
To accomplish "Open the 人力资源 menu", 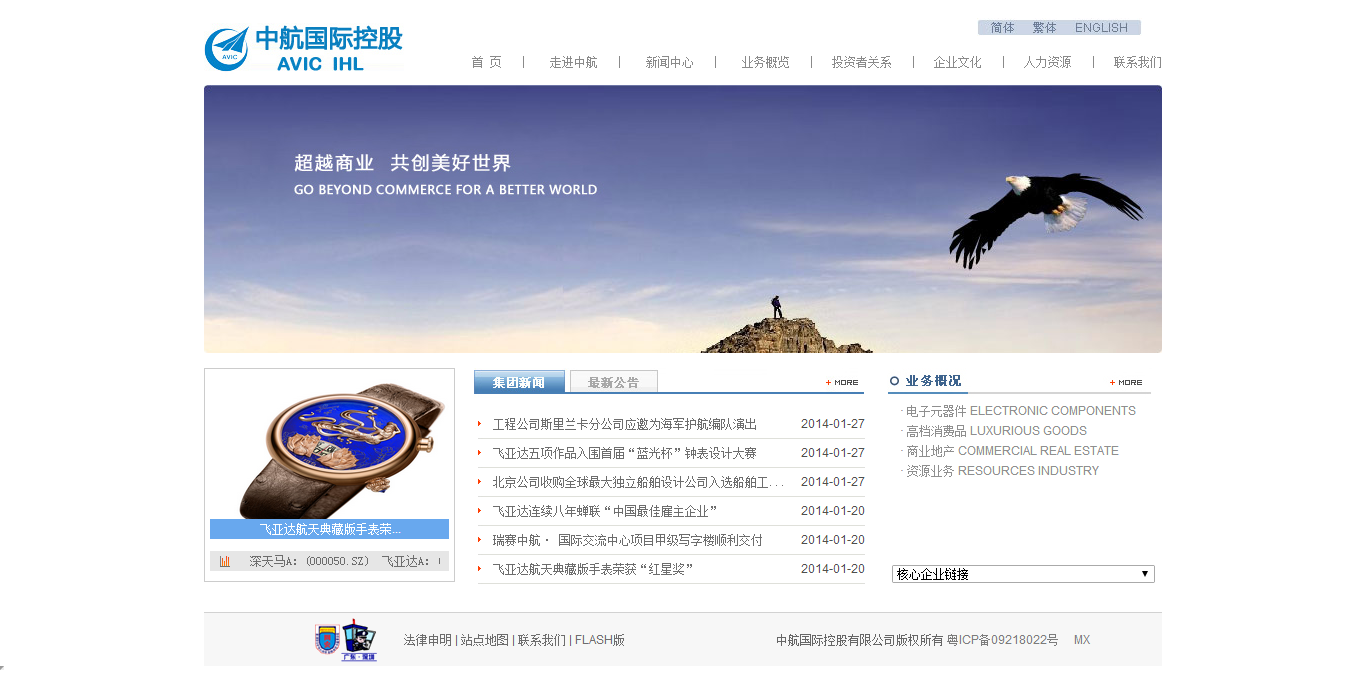I will tap(1047, 62).
